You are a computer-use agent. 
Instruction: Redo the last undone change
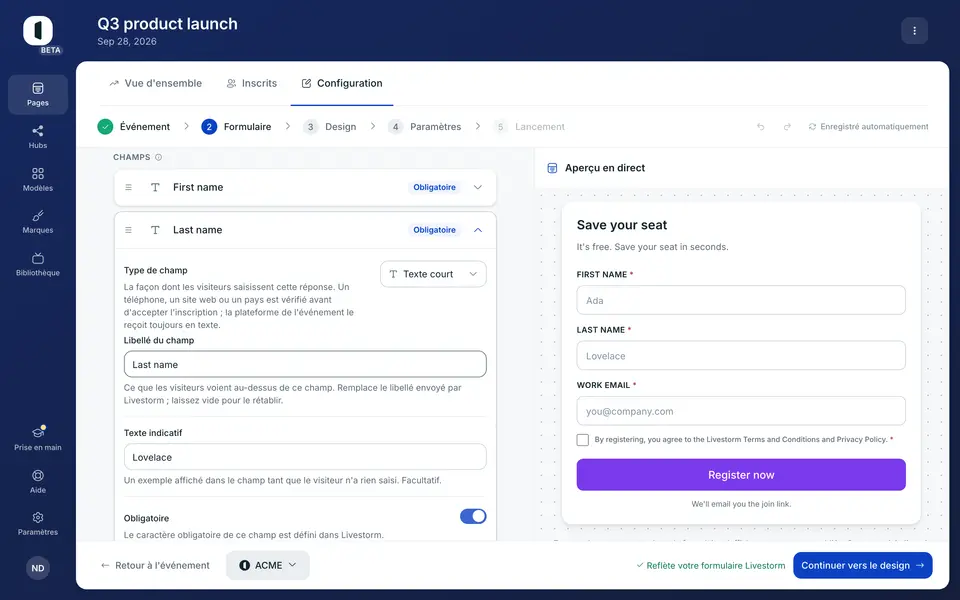pos(787,127)
